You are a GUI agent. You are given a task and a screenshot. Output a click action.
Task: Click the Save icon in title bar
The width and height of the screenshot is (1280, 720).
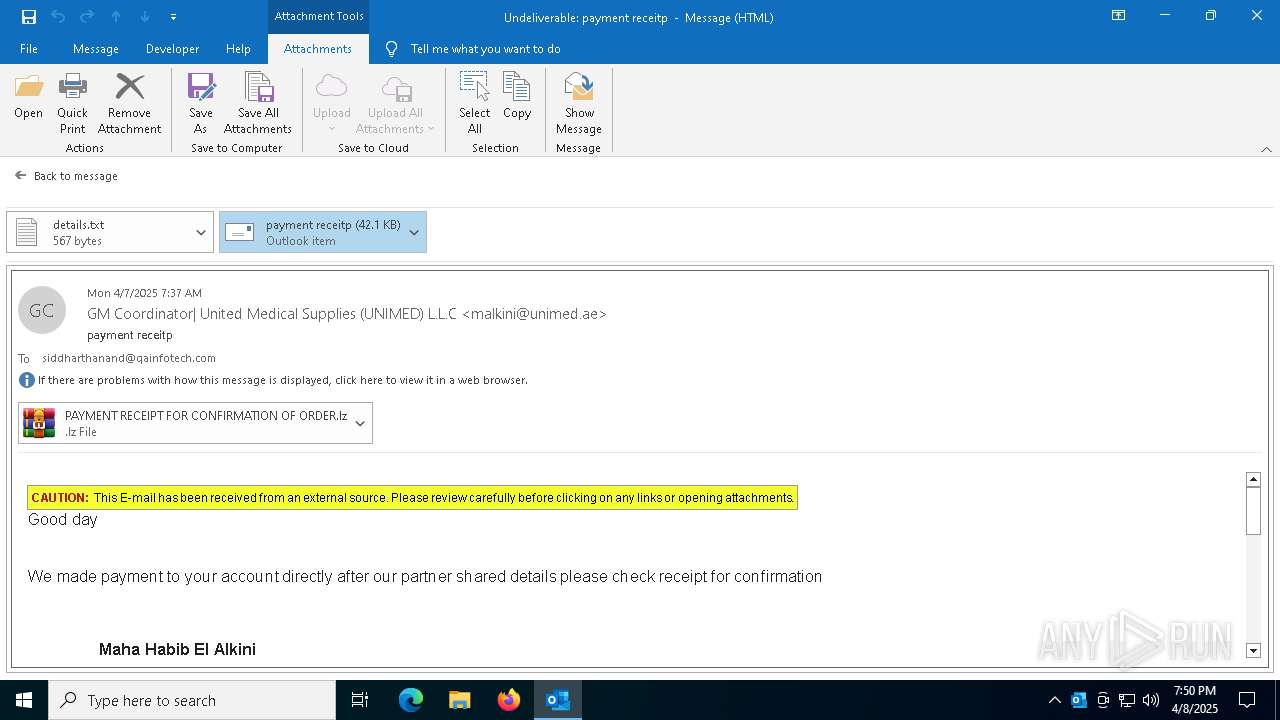tap(29, 16)
